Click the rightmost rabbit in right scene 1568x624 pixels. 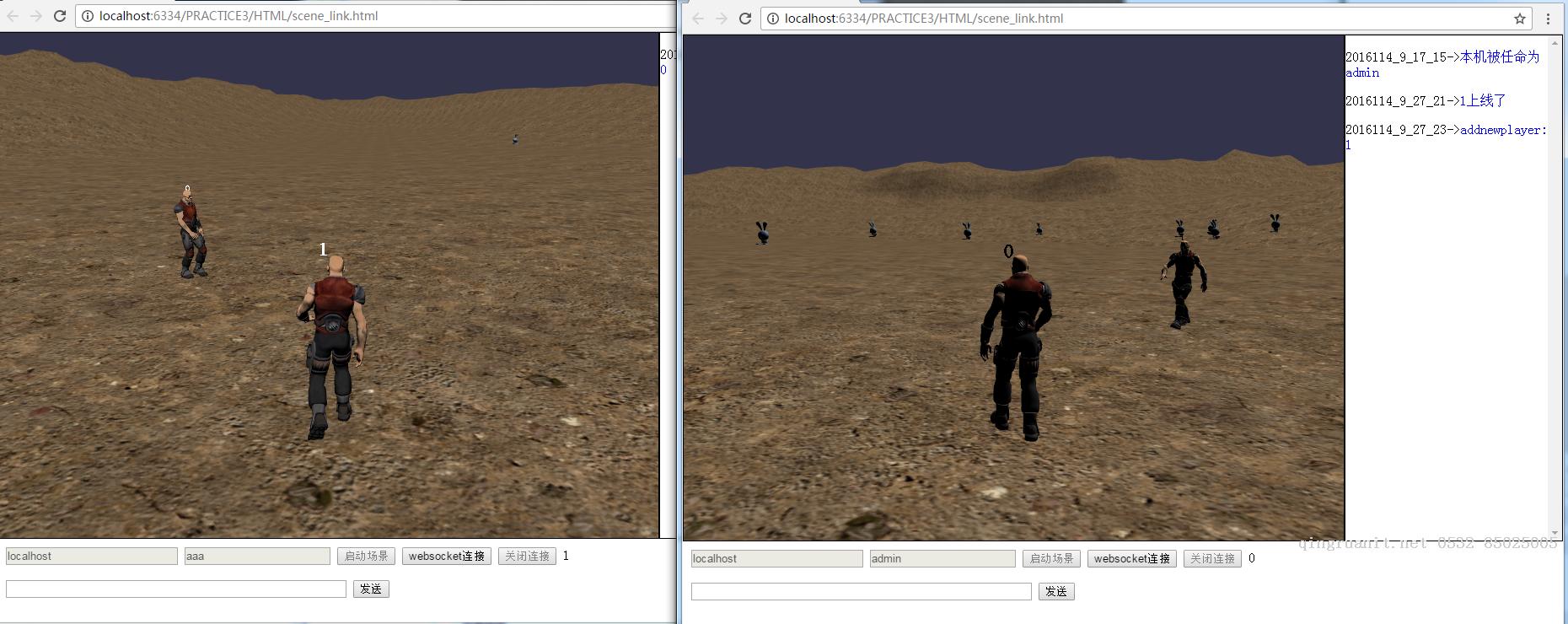point(1275,223)
